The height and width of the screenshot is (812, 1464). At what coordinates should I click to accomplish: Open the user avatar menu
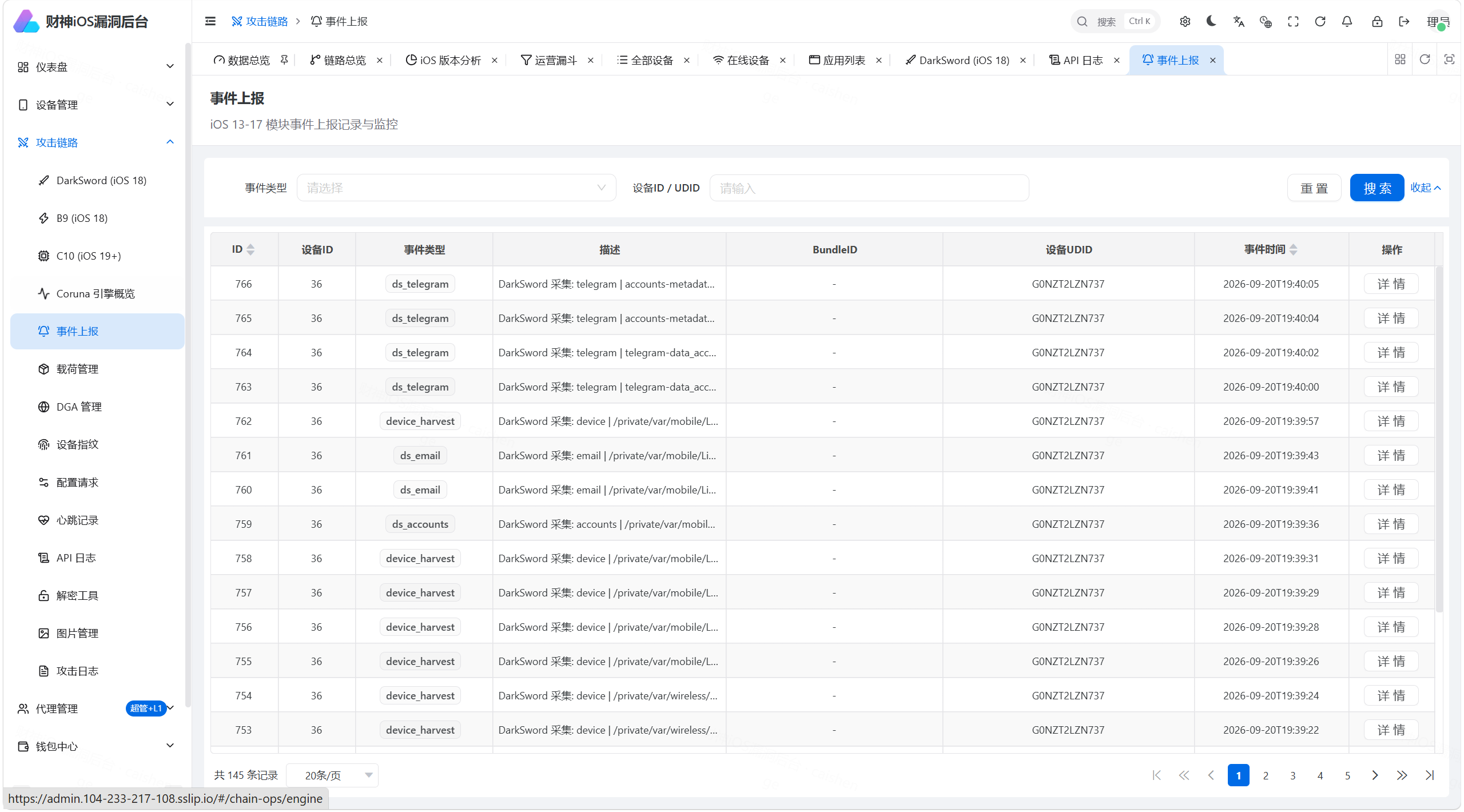pyautogui.click(x=1438, y=22)
